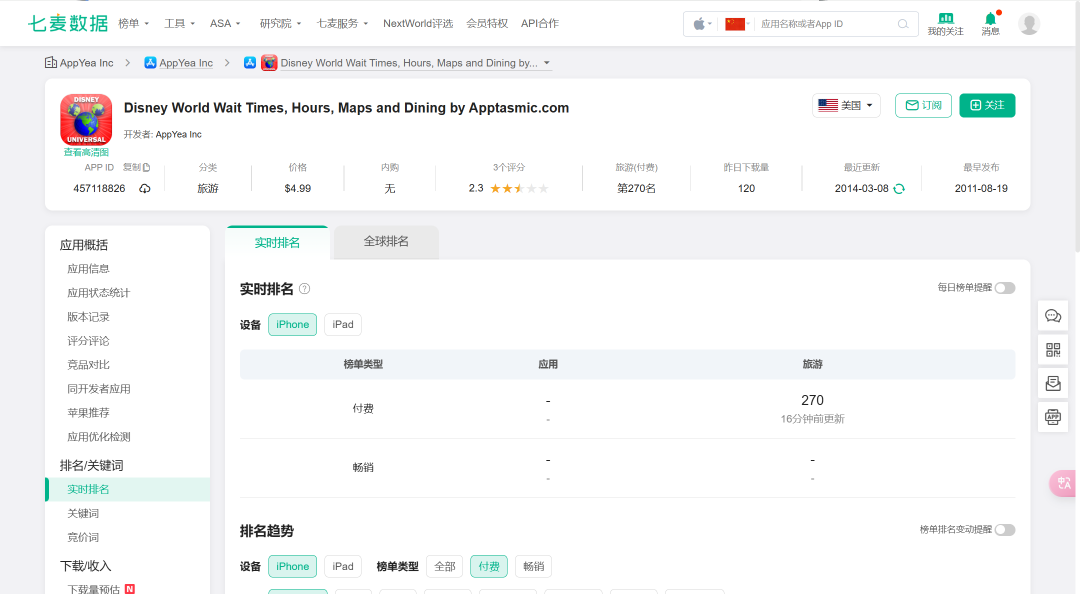Expand the app name breadcrumb dropdown

tap(547, 63)
